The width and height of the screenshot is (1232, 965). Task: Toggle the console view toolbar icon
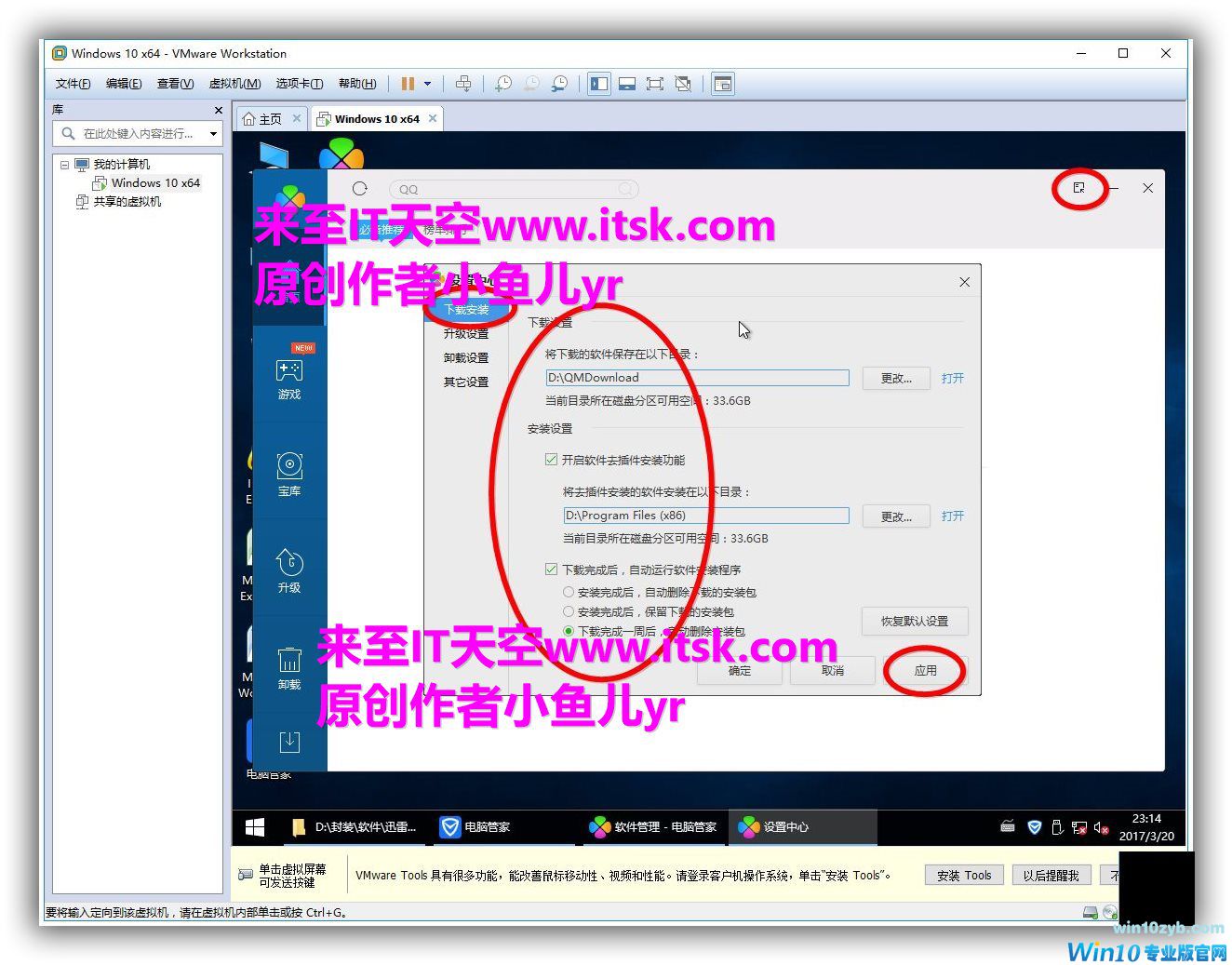point(723,84)
